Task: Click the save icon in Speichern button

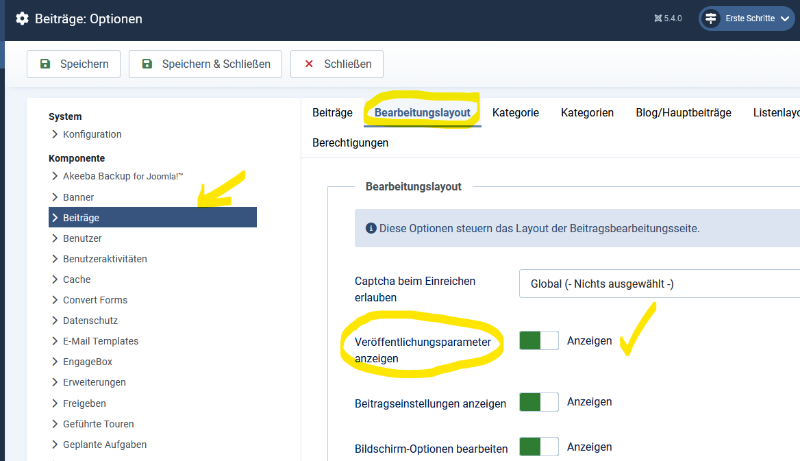Action: coord(45,64)
